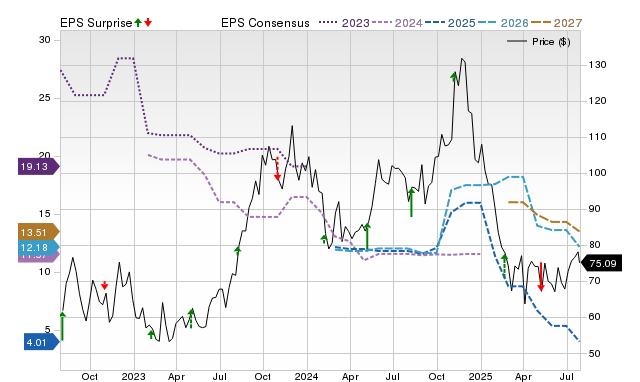Click the purple 19.13 value tag
This screenshot has width=640, height=382.
(x=39, y=167)
